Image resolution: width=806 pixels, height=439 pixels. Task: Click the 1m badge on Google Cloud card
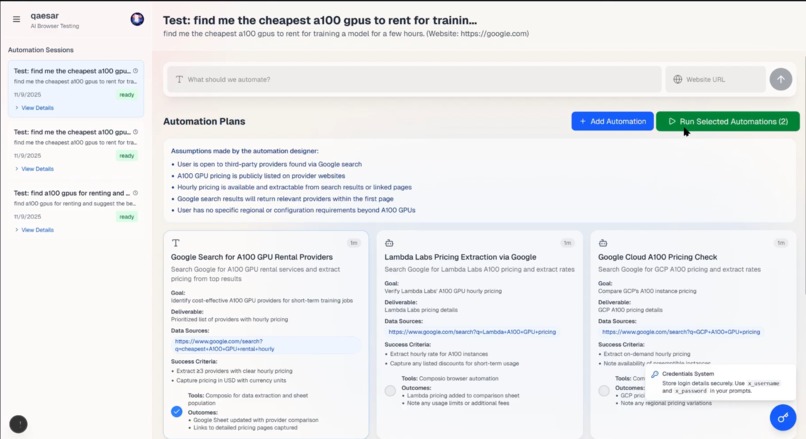coord(781,243)
